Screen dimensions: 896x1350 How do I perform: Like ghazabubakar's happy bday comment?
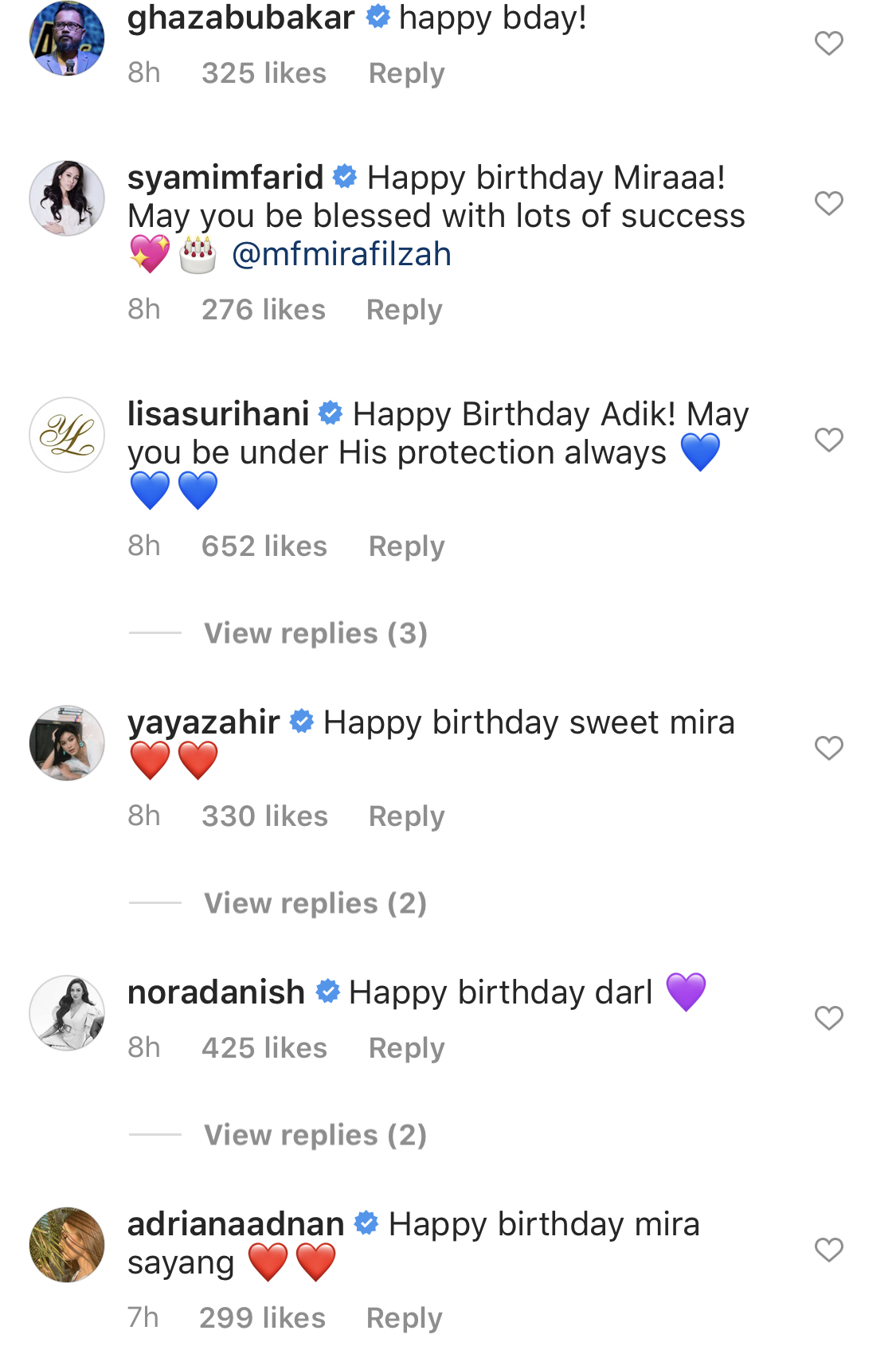pyautogui.click(x=828, y=43)
